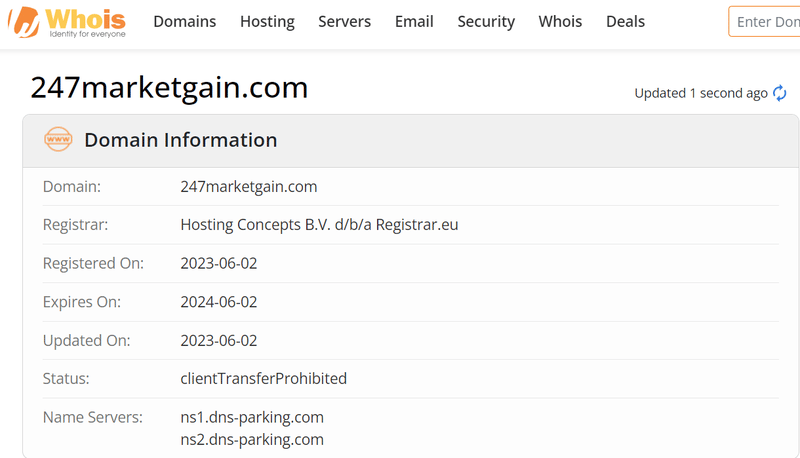
Task: Click the Updated On: label
Action: 87,340
